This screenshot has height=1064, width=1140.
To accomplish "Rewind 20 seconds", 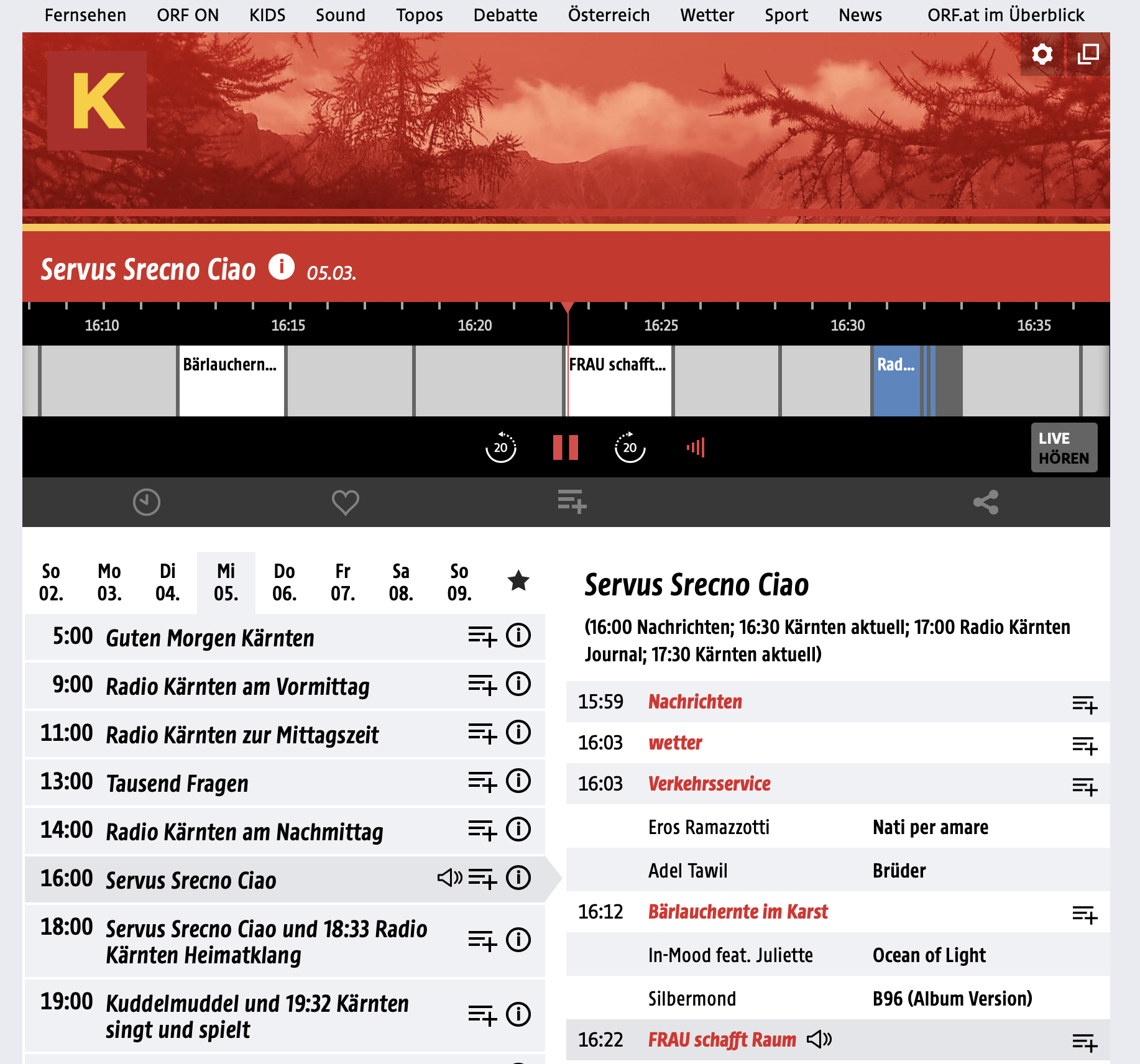I will click(501, 447).
